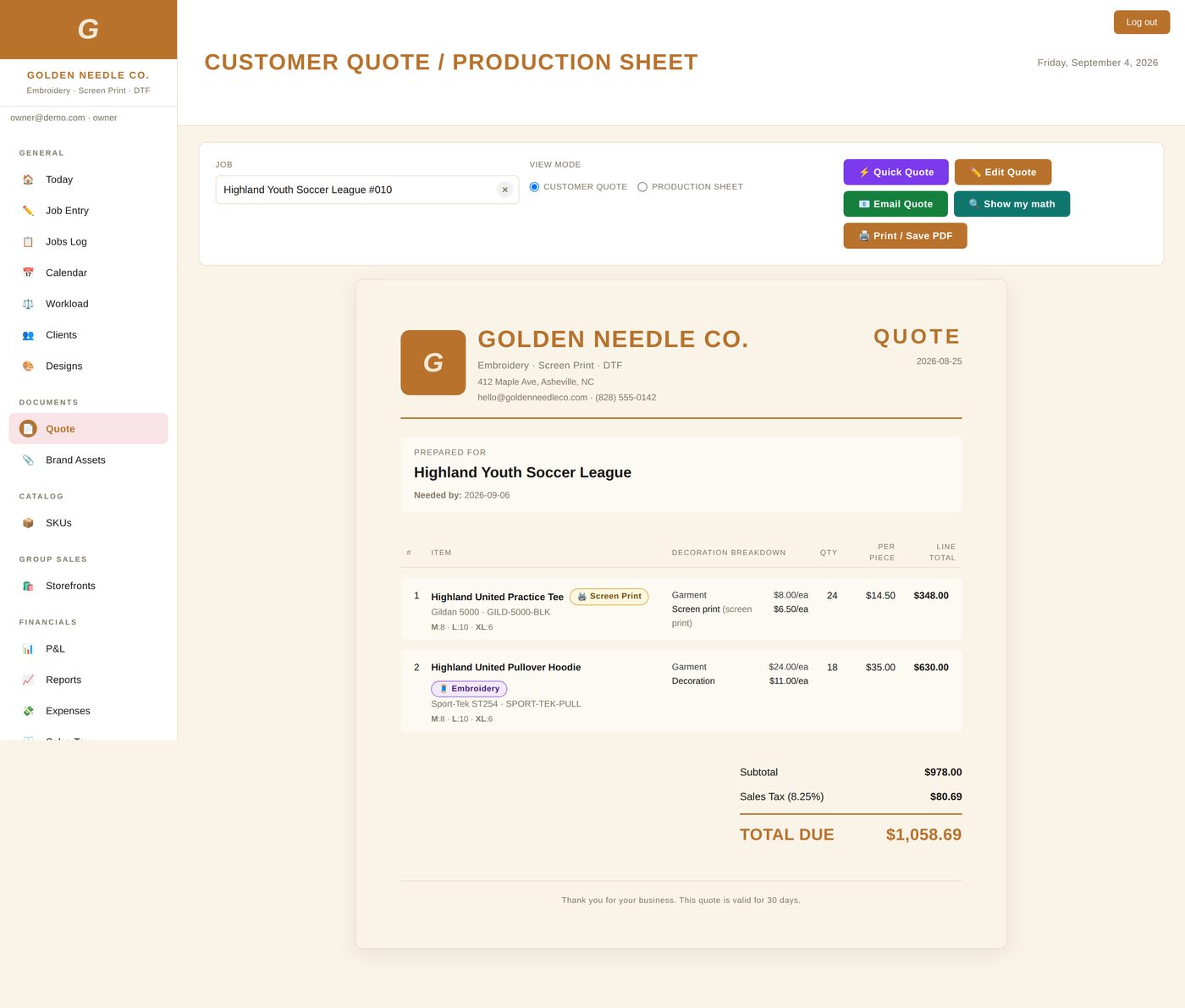
Task: Open the Job Entry page
Action: pyautogui.click(x=88, y=211)
